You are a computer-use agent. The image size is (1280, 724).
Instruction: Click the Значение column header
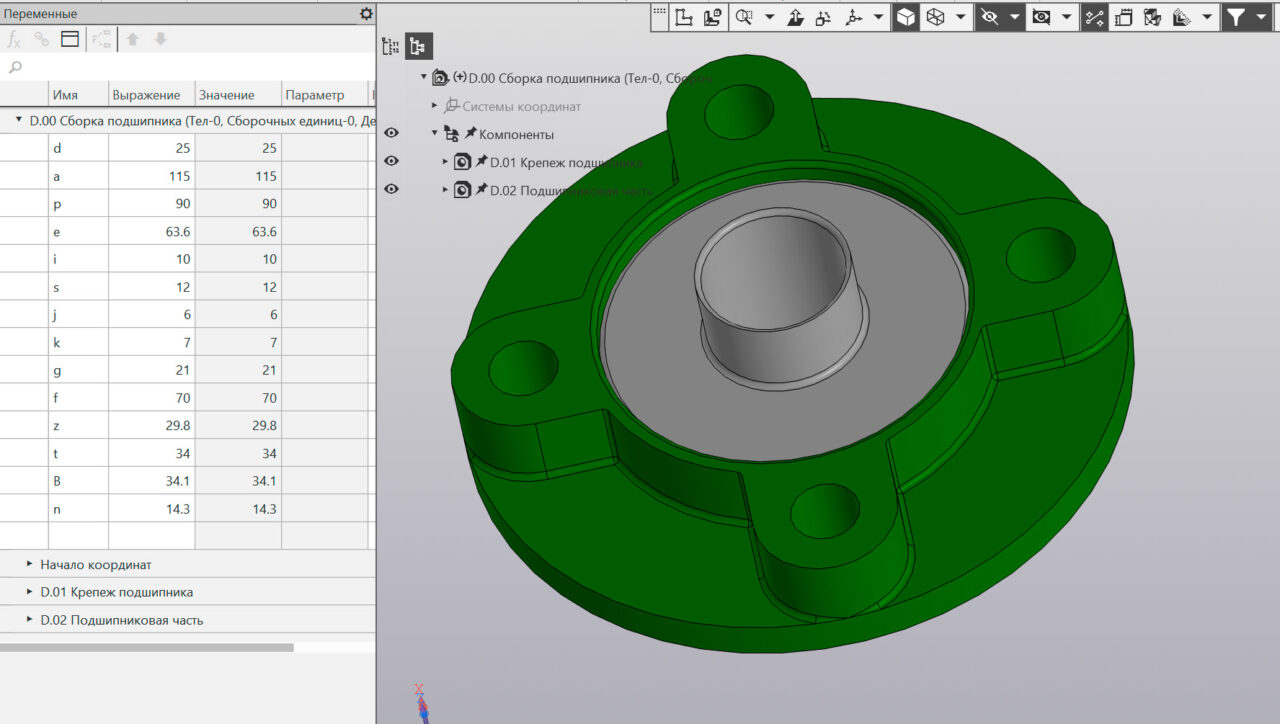click(x=227, y=95)
